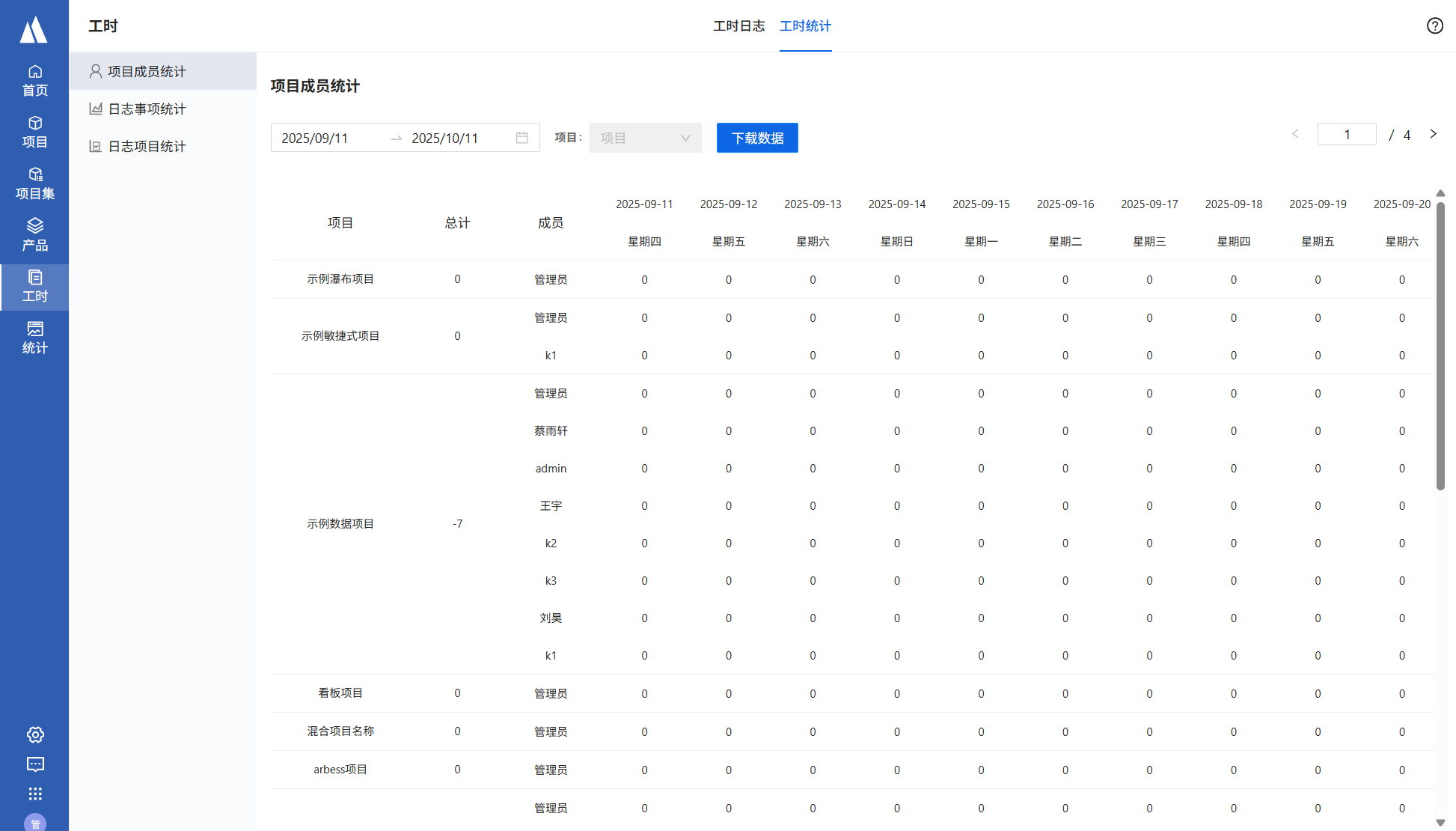Viewport: 1456px width, 831px height.
Task: Open the feedback message icon
Action: point(35,764)
